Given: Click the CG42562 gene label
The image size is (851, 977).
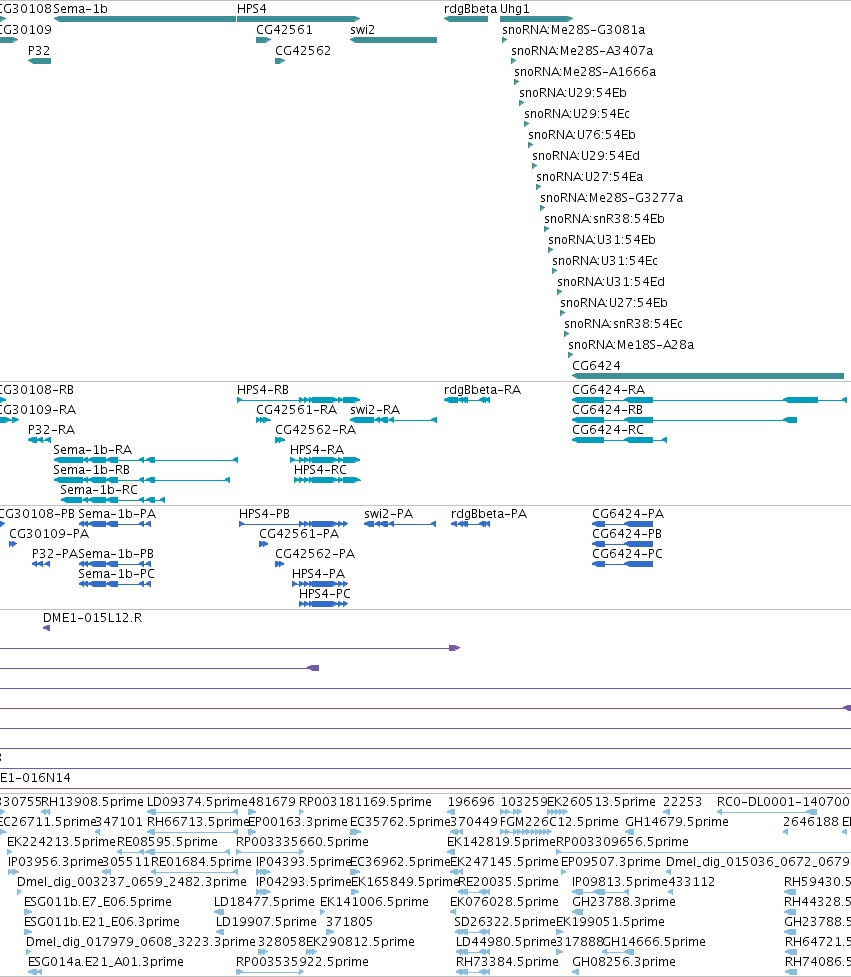Looking at the screenshot, I should click(x=303, y=50).
